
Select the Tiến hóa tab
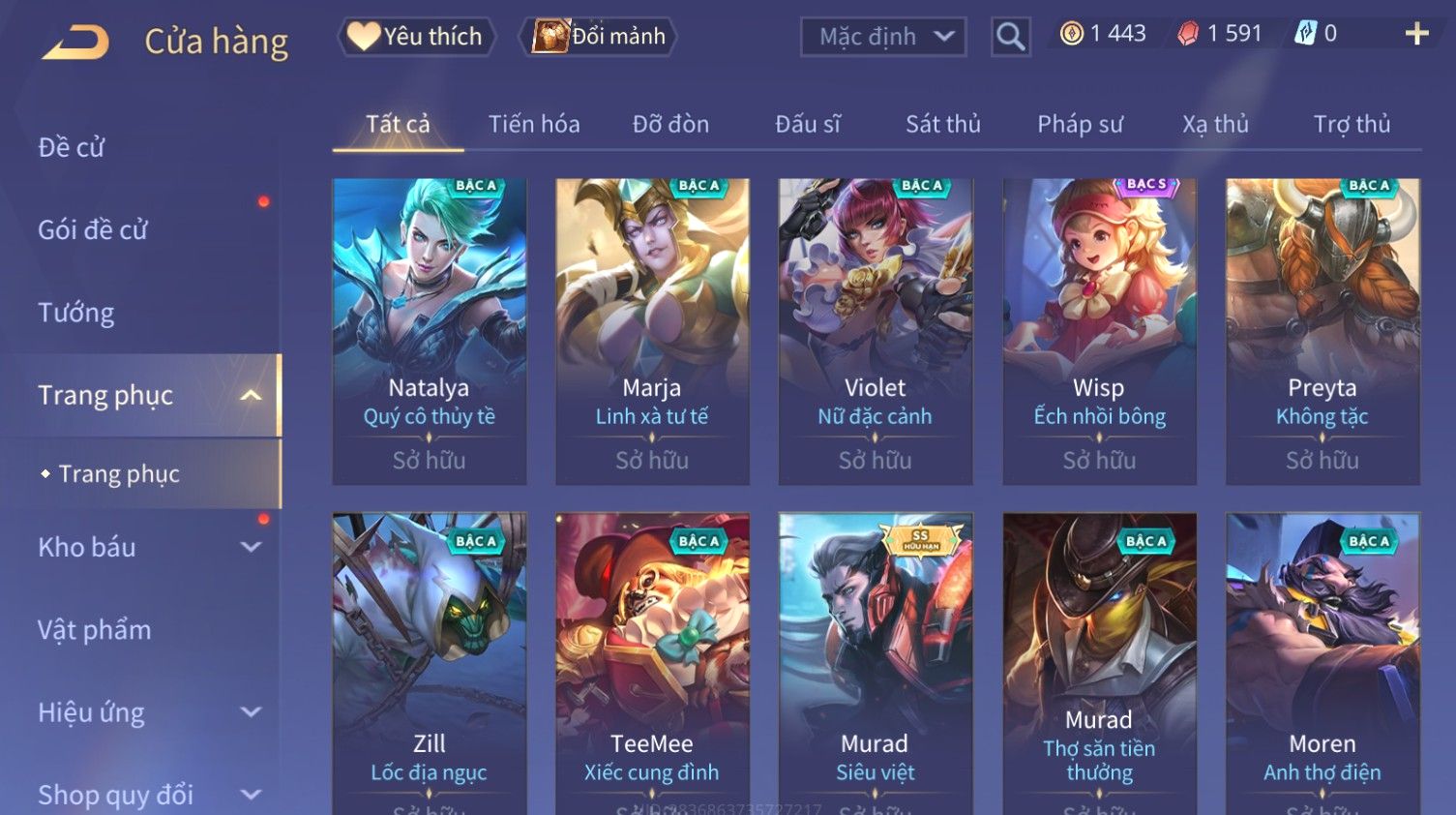pos(534,124)
